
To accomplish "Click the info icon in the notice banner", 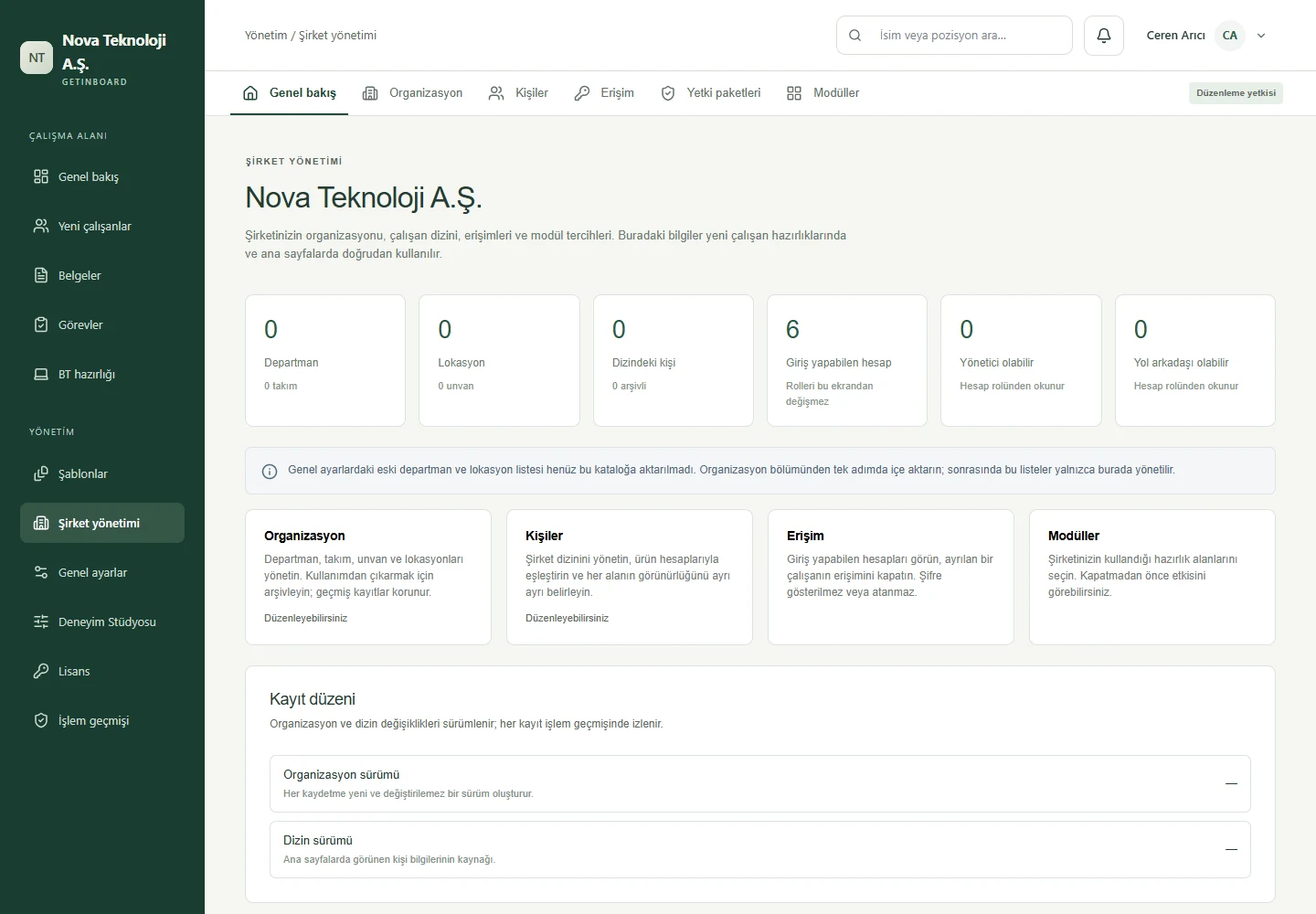I will (270, 472).
